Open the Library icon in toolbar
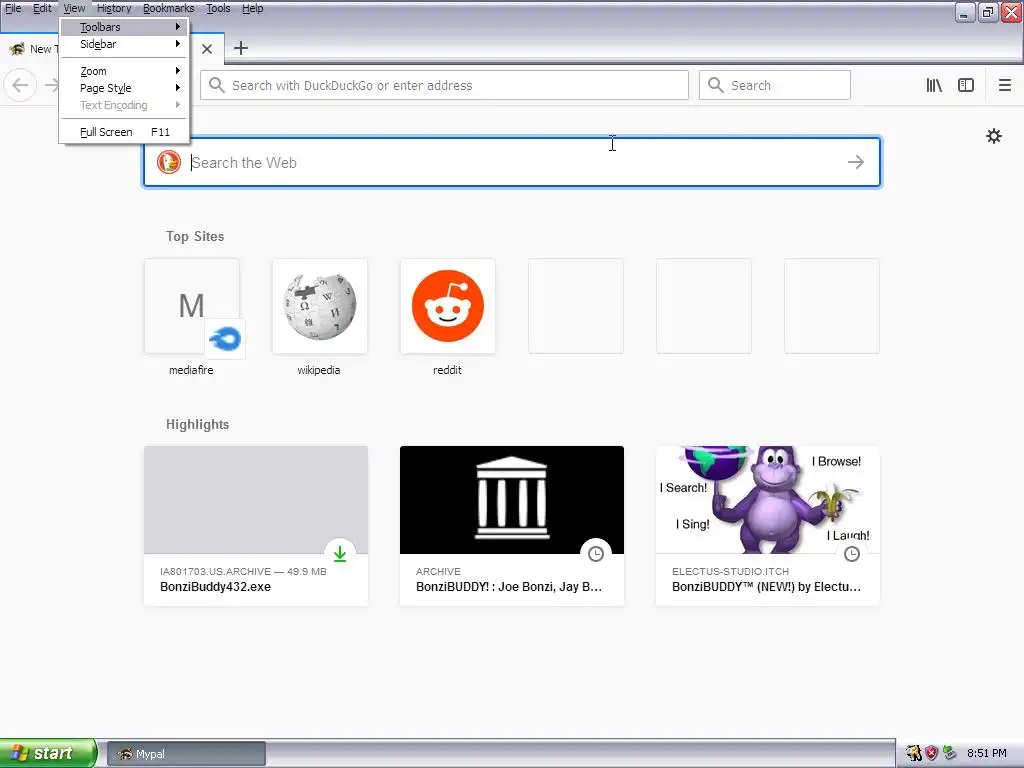The width and height of the screenshot is (1024, 768). pos(934,85)
